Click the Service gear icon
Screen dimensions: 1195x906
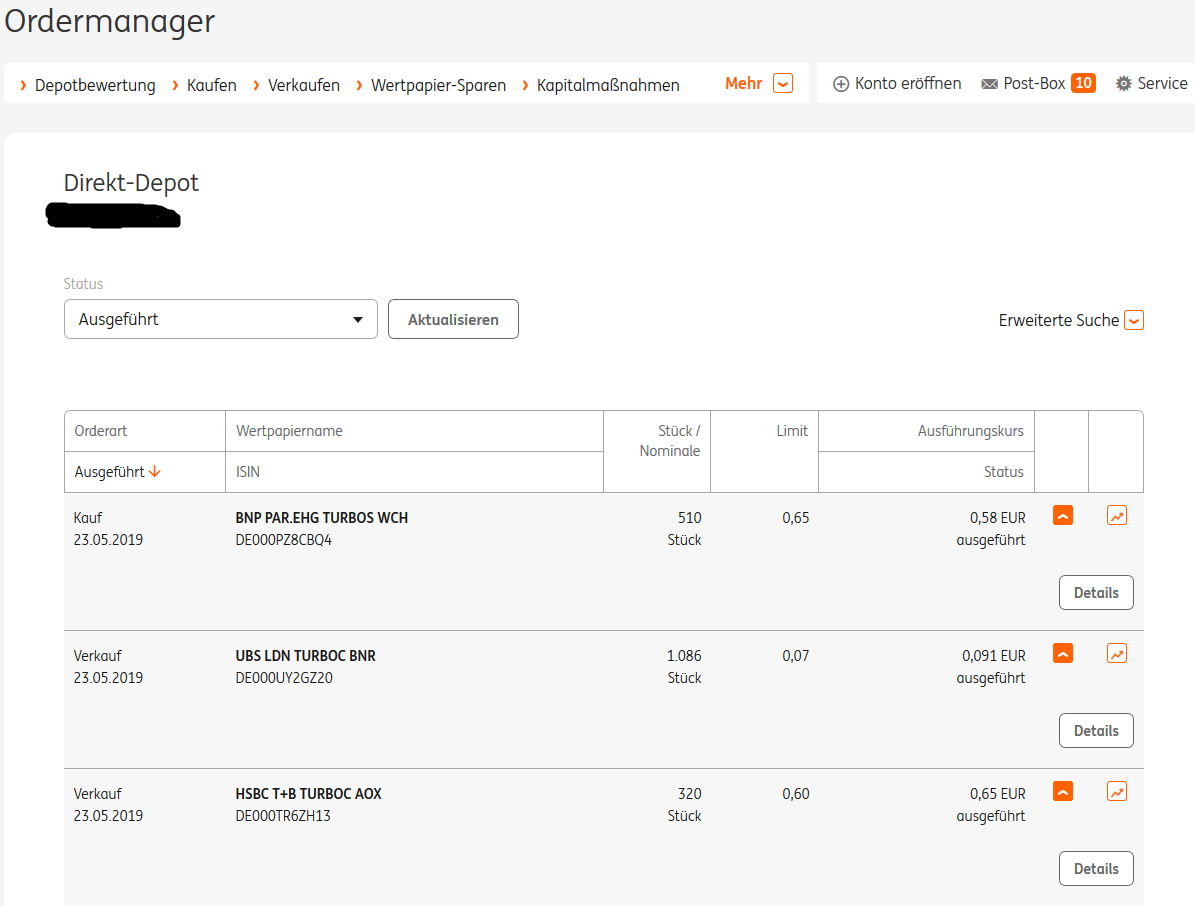click(1124, 84)
